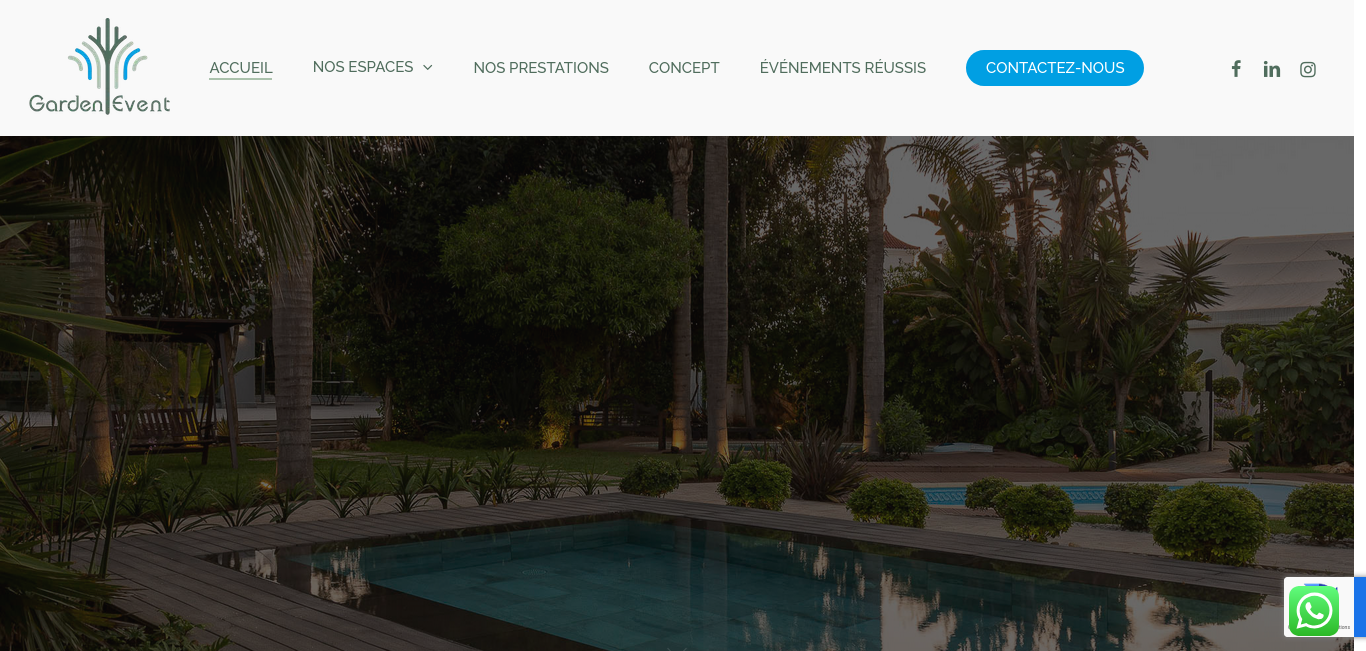Expand the chevron beside NOS ESPACES
Image resolution: width=1366 pixels, height=651 pixels.
[x=428, y=67]
